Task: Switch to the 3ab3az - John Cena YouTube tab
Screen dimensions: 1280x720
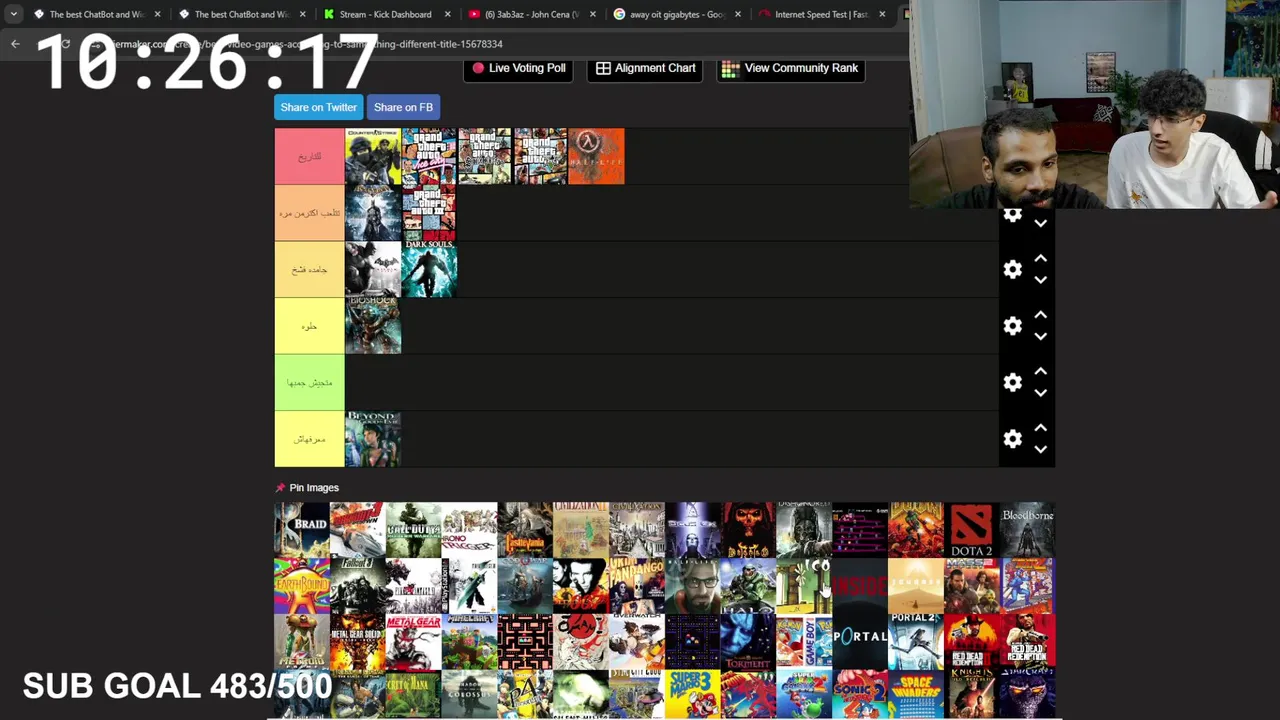Action: [x=531, y=14]
